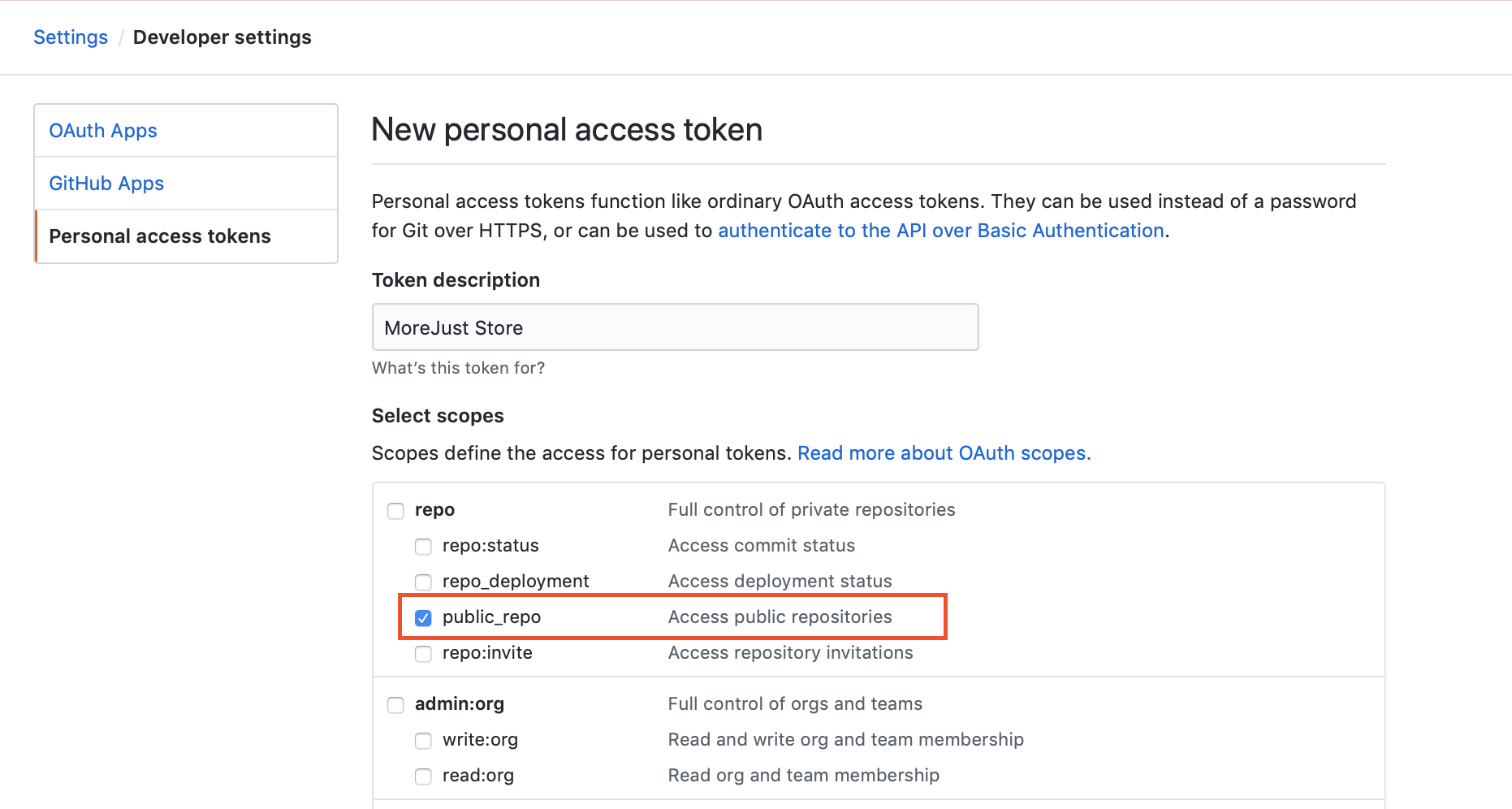Click the Settings breadcrumb link
The image size is (1512, 809).
(71, 37)
